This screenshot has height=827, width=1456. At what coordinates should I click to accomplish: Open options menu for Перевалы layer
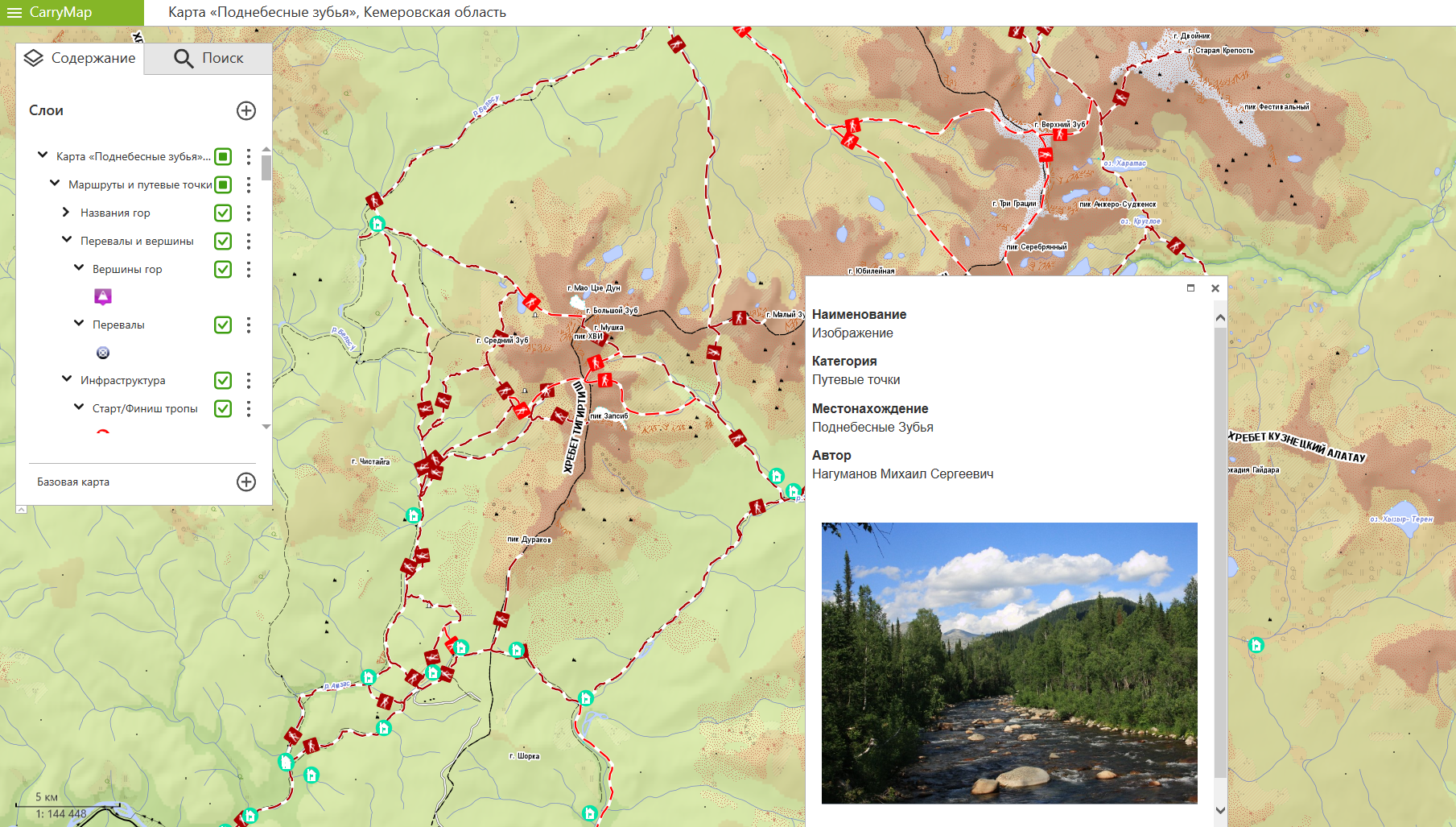(249, 325)
